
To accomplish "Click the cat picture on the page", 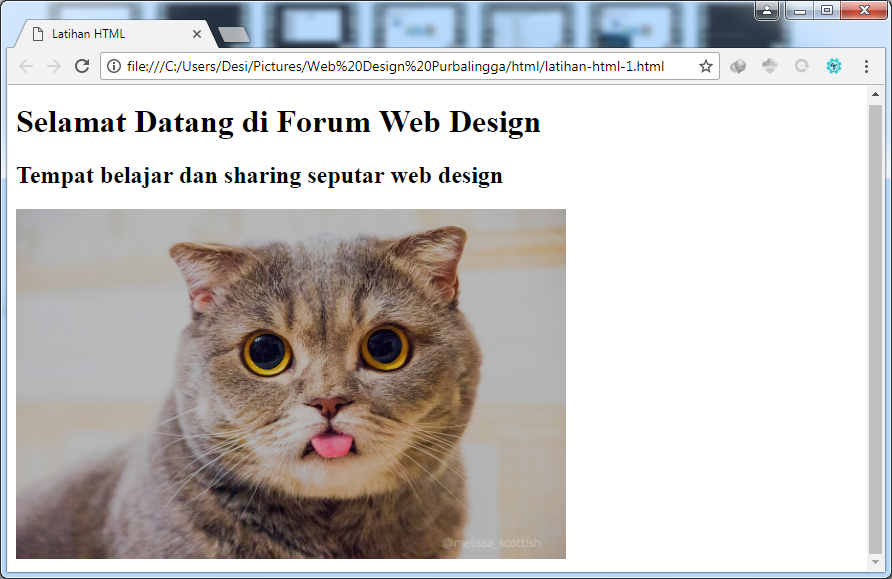I will point(291,384).
